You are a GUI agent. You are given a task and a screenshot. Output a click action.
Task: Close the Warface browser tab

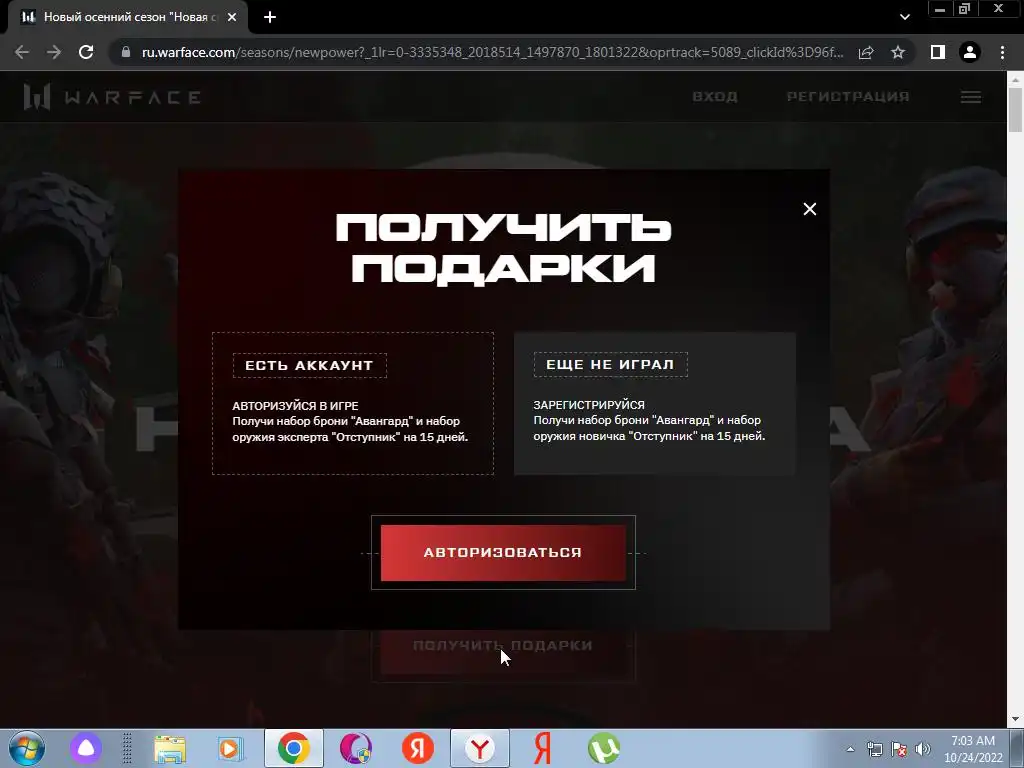pyautogui.click(x=232, y=17)
